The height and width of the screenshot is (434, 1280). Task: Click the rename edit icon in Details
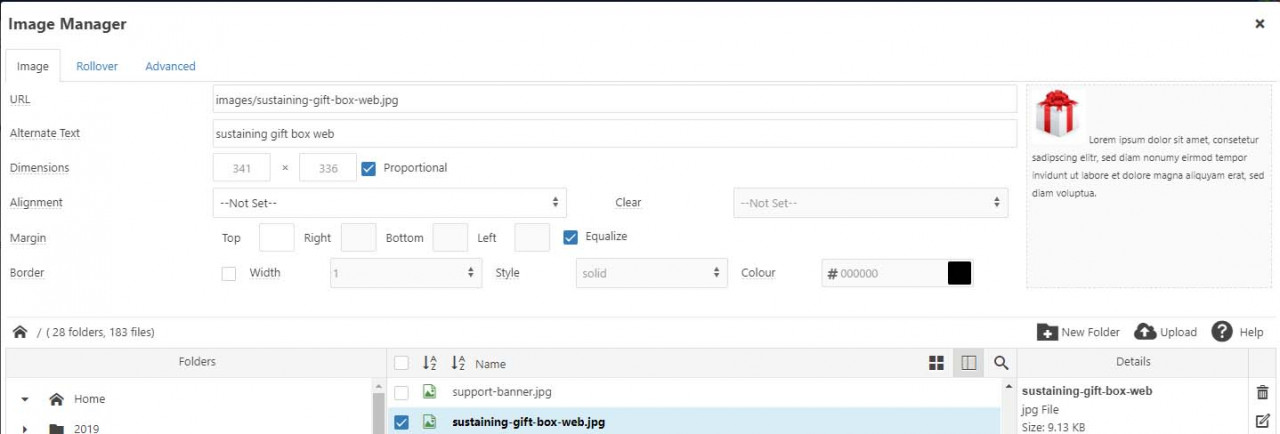point(1262,421)
